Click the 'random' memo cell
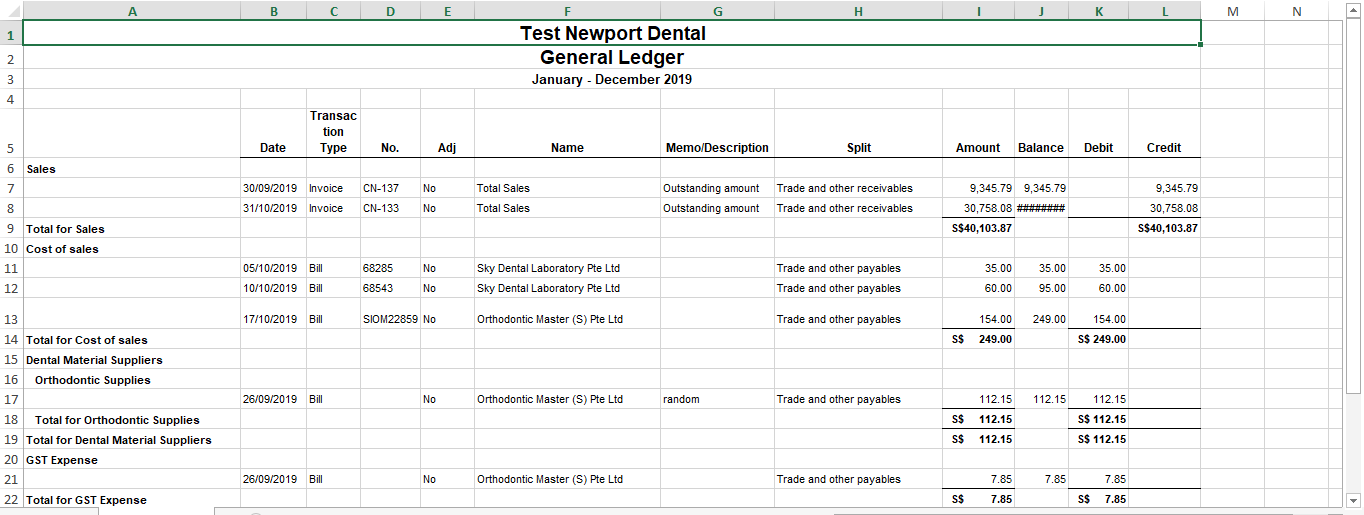 click(x=717, y=399)
